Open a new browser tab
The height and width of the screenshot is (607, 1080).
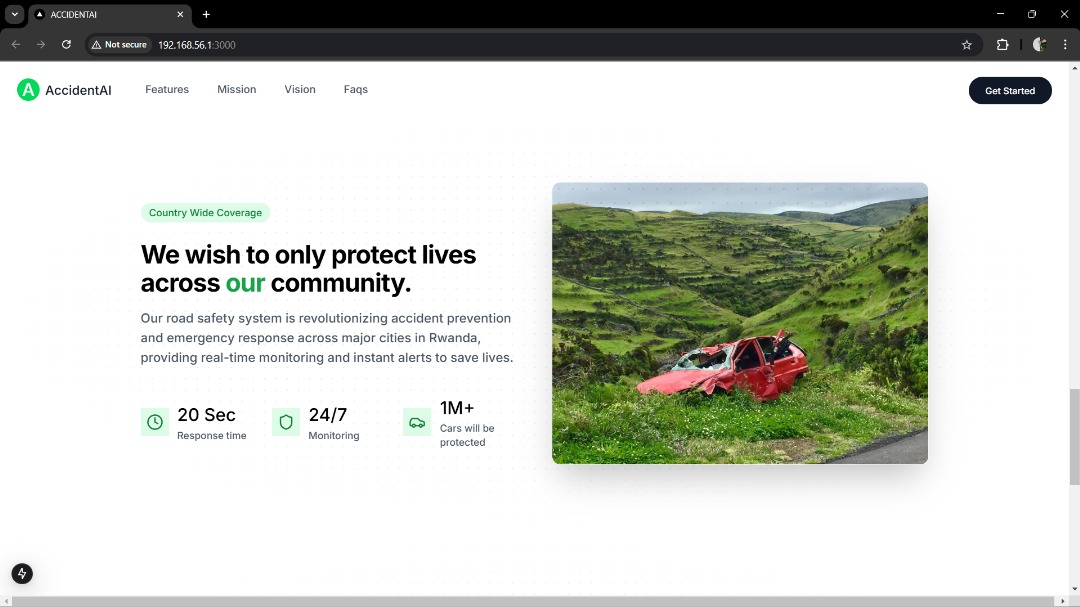(206, 14)
